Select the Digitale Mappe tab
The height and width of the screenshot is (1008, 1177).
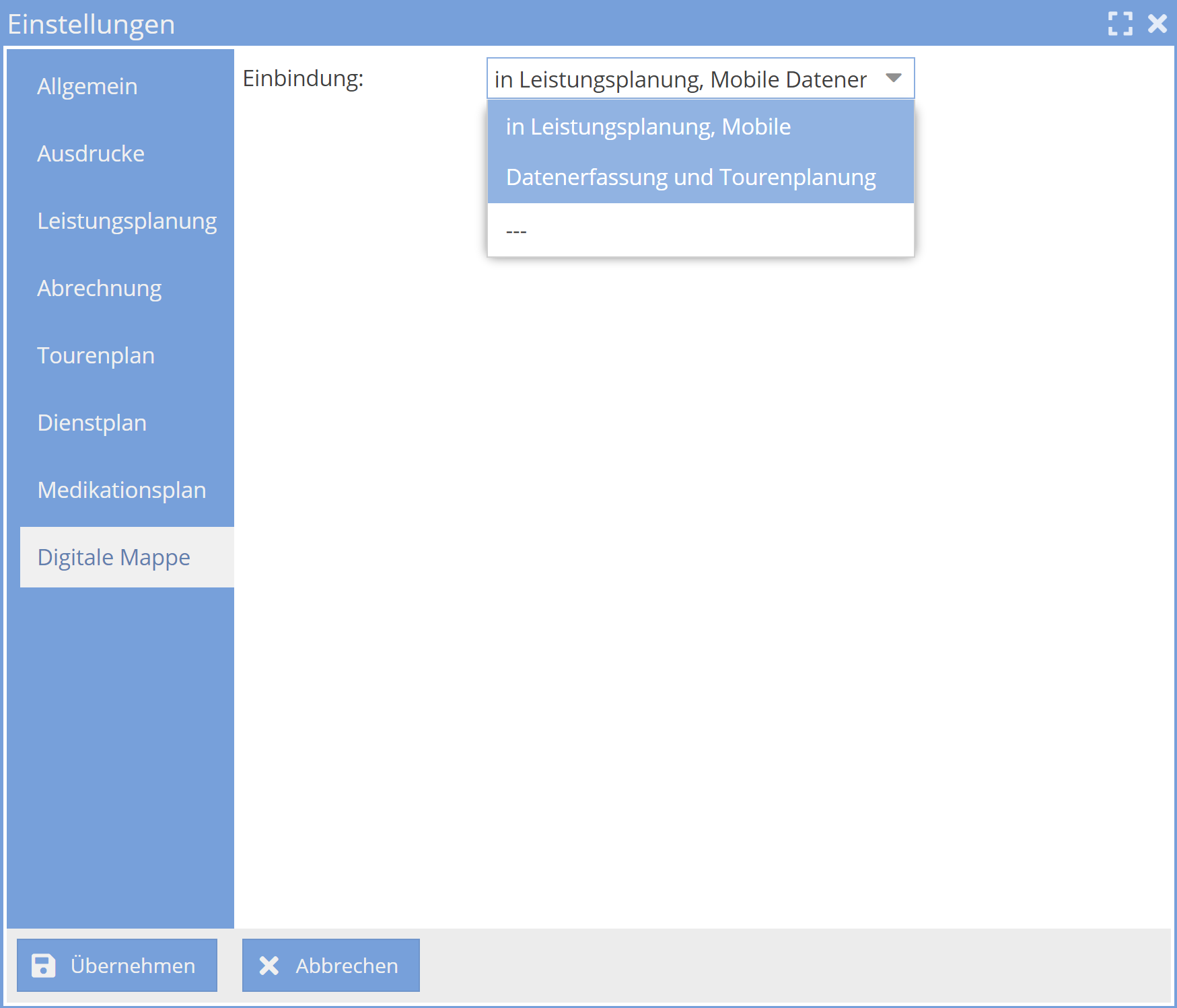click(x=114, y=558)
